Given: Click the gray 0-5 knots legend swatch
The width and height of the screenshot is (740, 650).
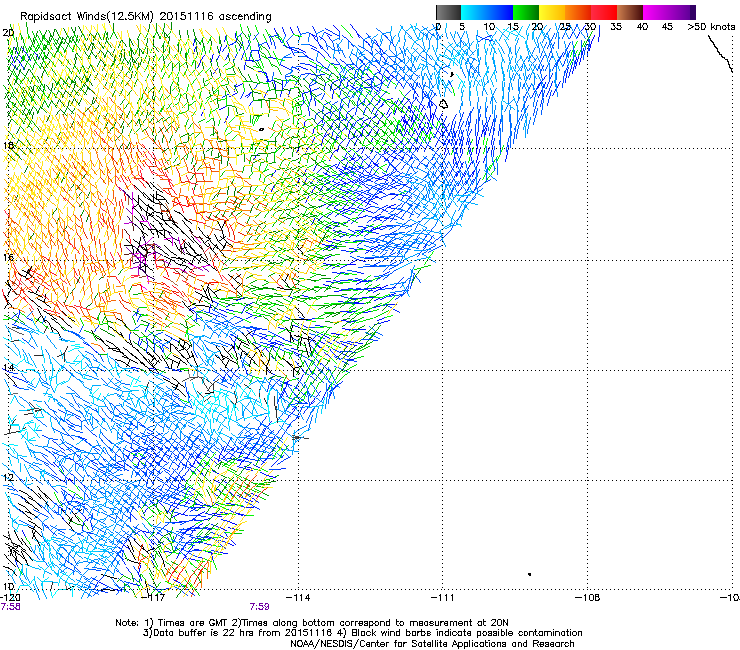Looking at the screenshot, I should (x=448, y=12).
